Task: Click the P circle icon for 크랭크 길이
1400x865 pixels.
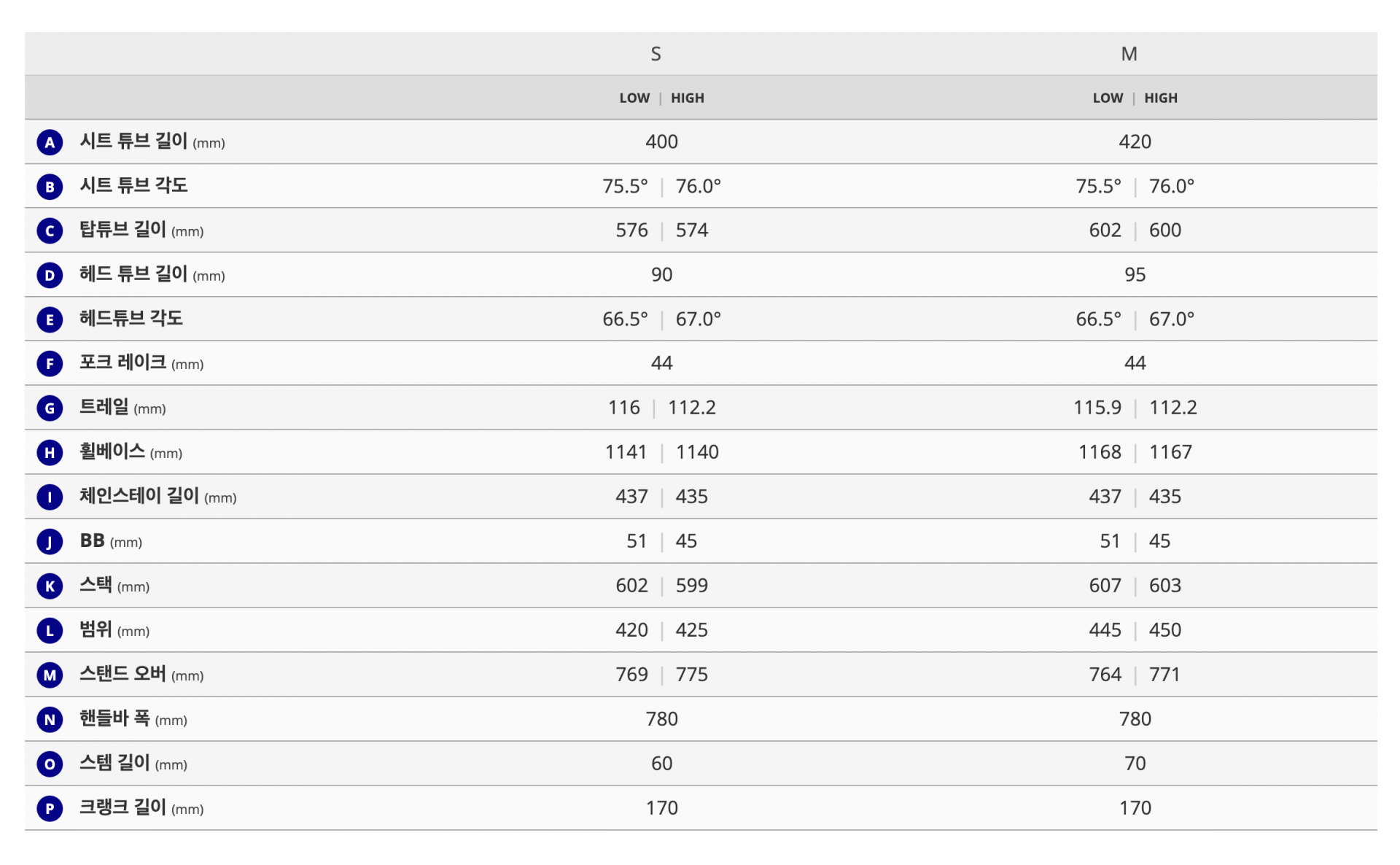Action: pos(50,809)
